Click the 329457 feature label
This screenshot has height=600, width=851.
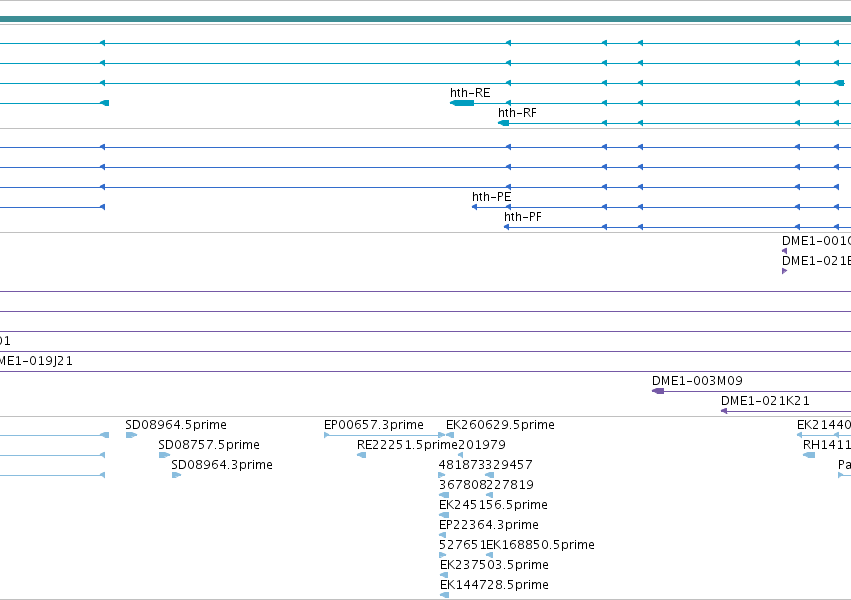pos(509,465)
